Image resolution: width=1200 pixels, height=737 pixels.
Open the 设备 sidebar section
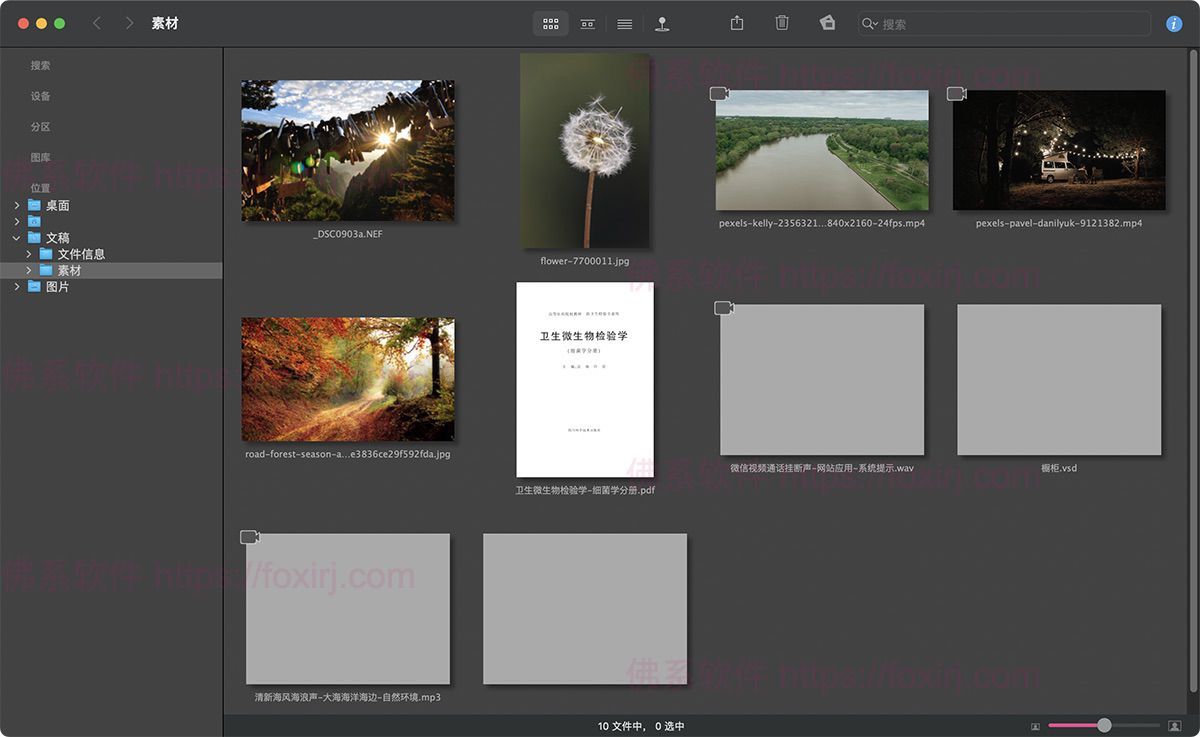tap(40, 96)
